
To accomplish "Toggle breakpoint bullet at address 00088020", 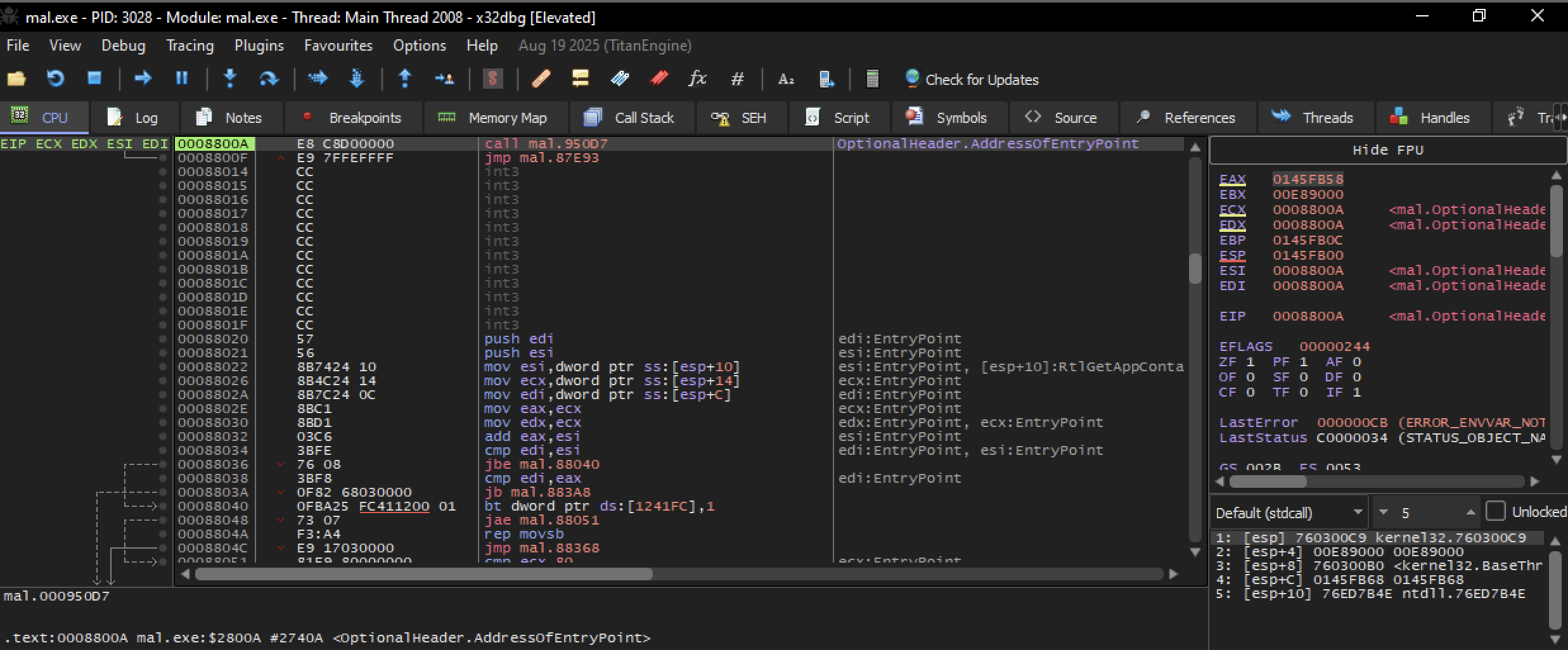I will (x=163, y=339).
